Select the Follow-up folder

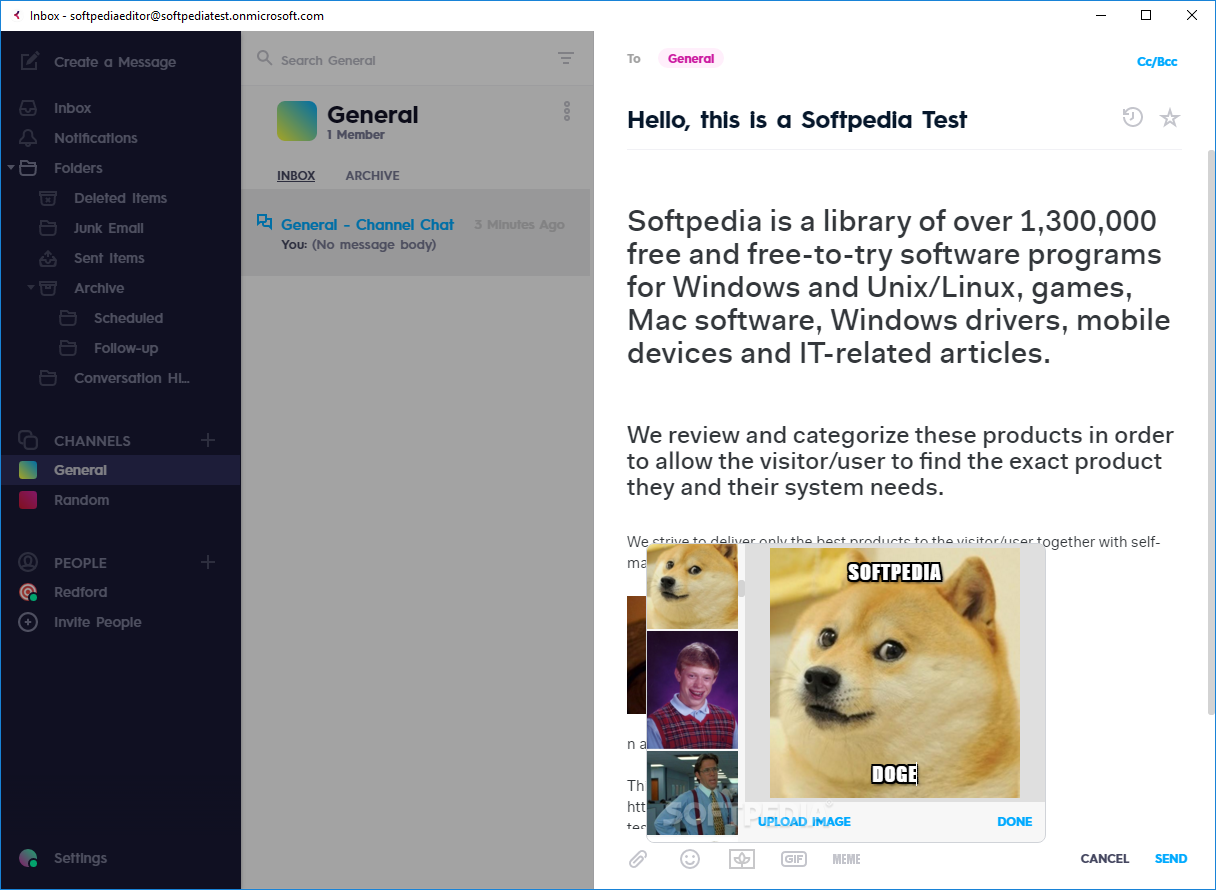point(126,348)
